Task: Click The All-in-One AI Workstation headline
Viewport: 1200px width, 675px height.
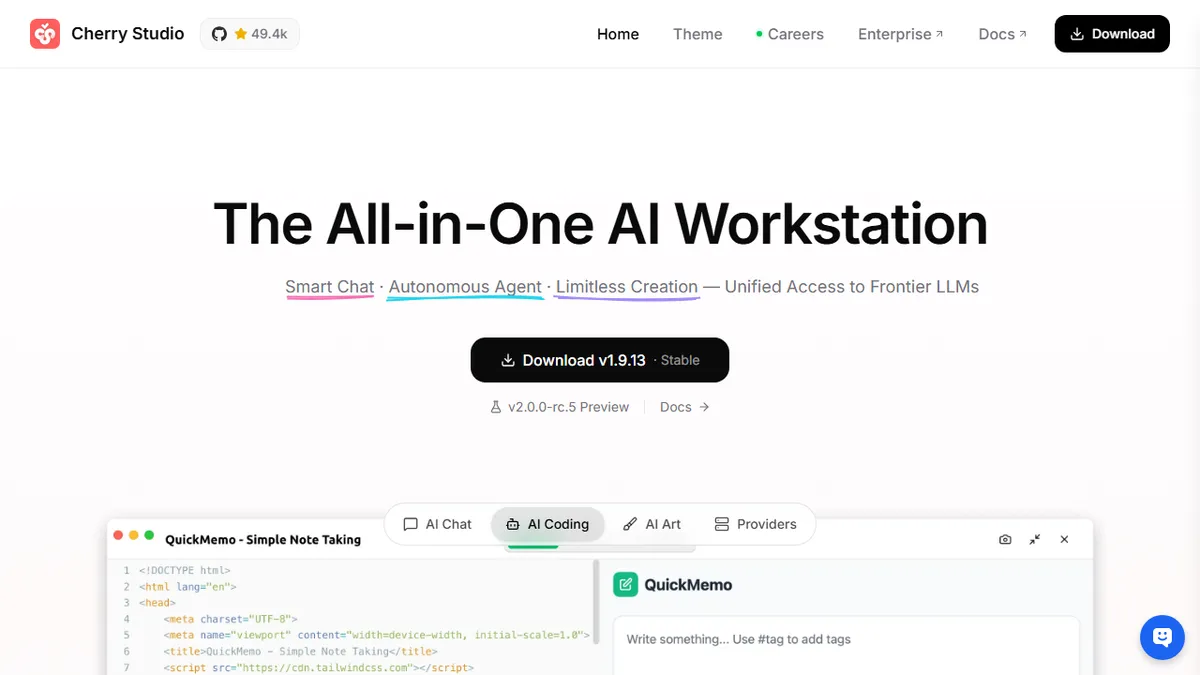Action: tap(600, 223)
